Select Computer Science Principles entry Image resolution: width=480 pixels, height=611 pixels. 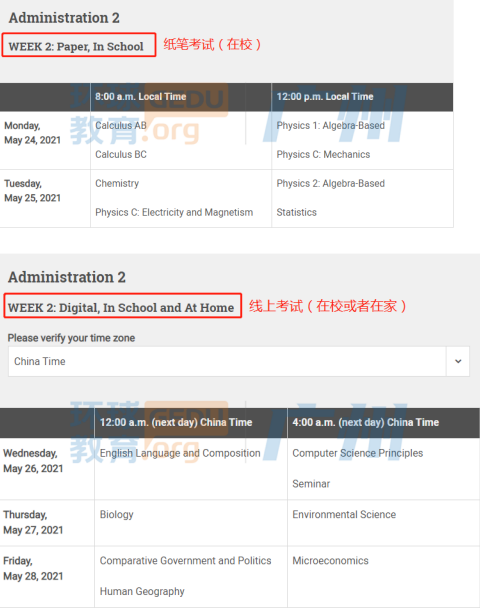(x=357, y=453)
